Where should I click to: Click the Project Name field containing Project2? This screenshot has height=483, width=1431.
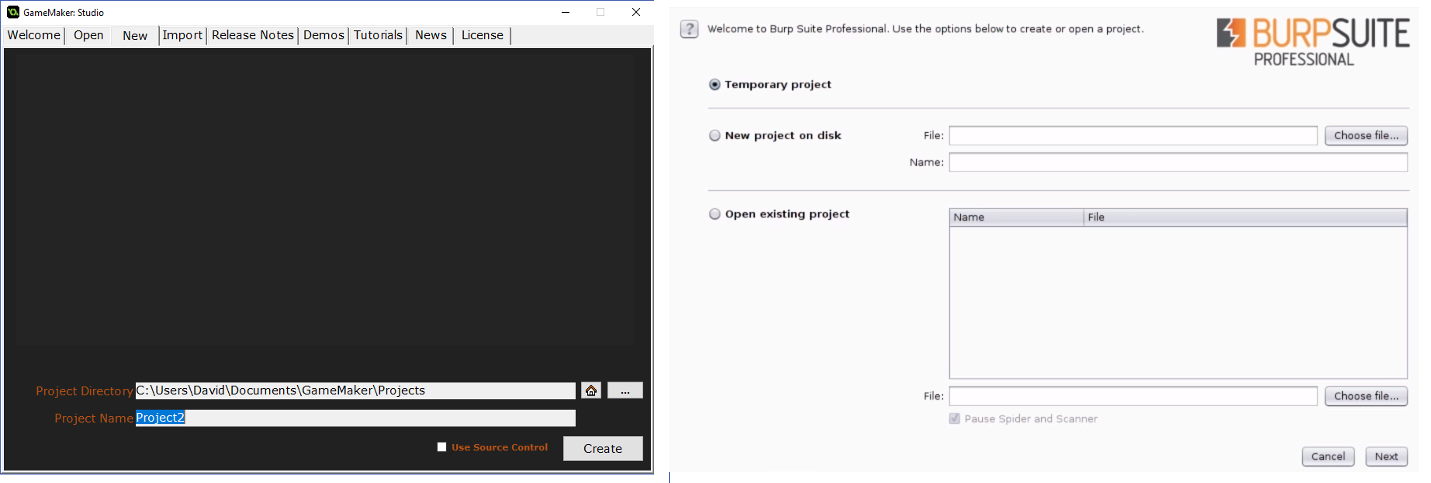click(x=356, y=418)
